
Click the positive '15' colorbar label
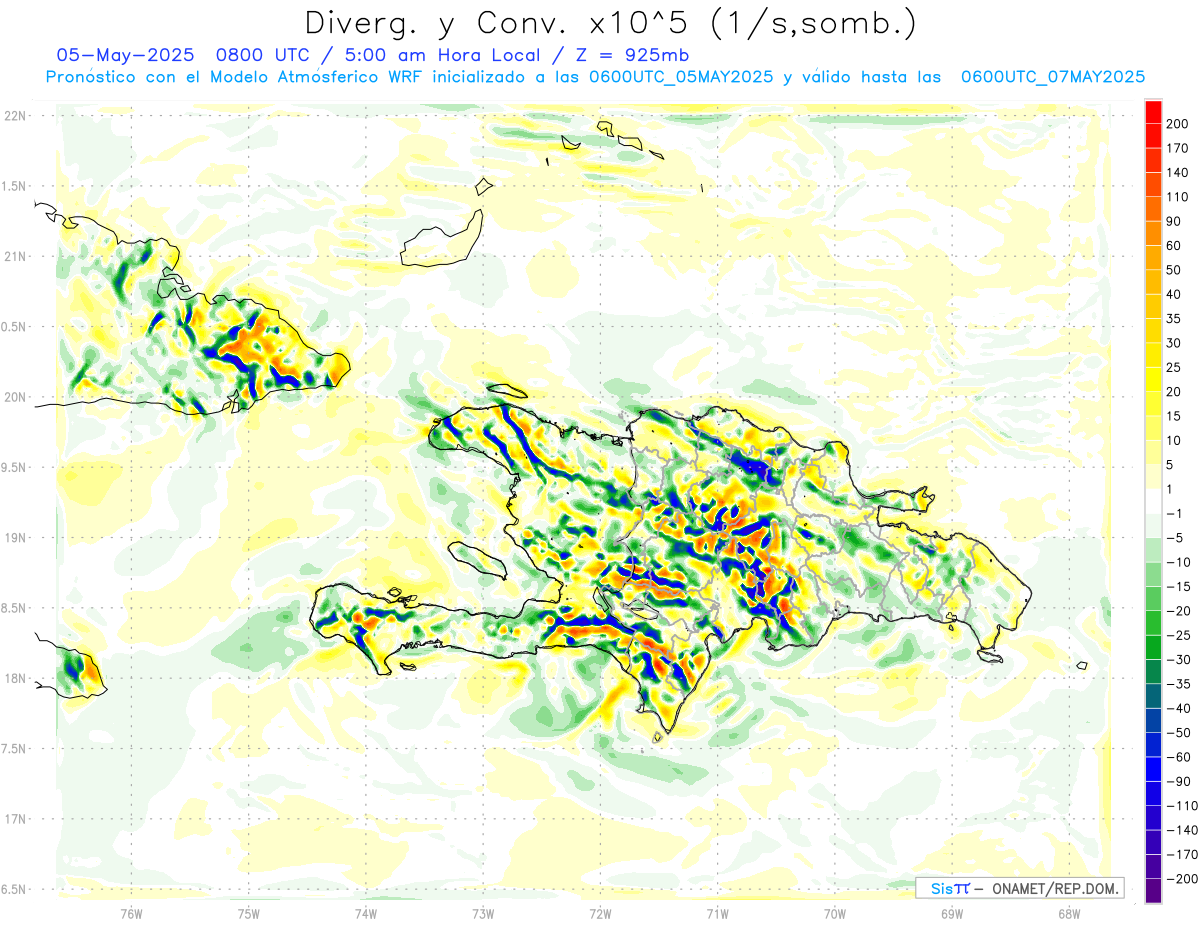(x=1174, y=417)
